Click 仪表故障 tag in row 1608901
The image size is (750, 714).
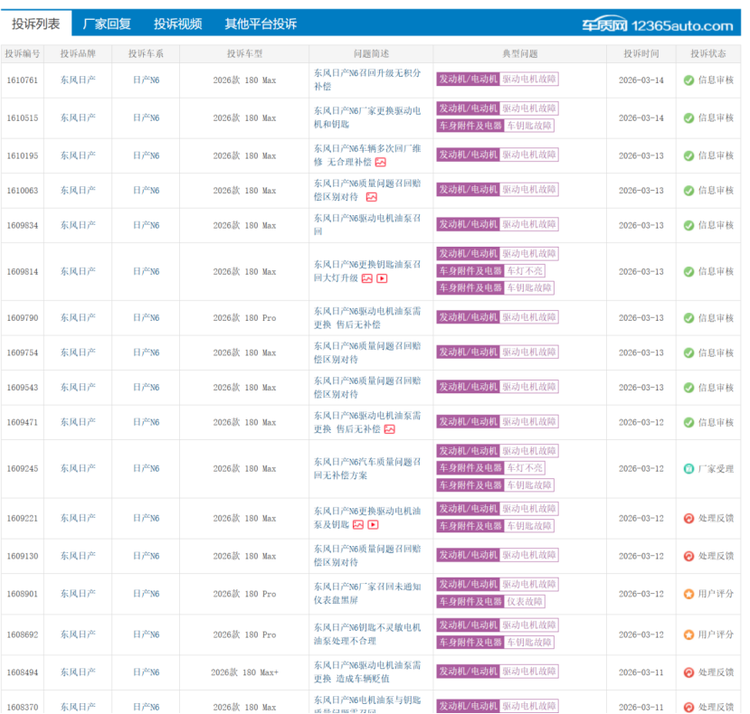coord(525,602)
